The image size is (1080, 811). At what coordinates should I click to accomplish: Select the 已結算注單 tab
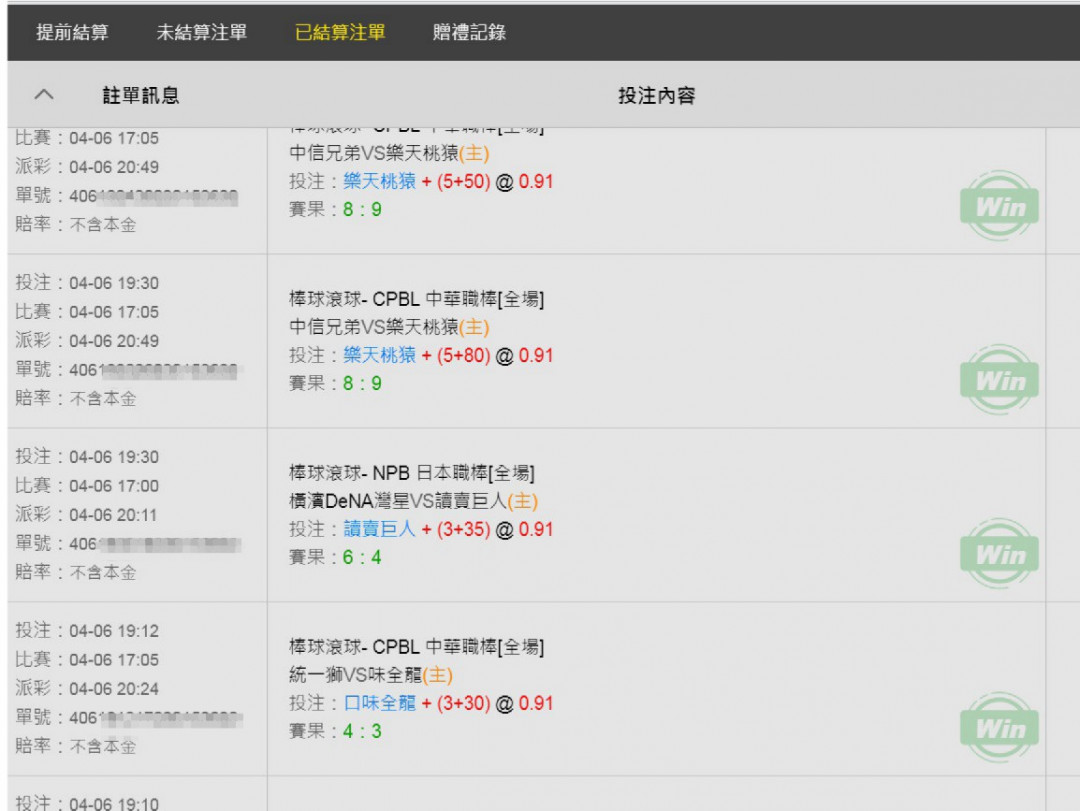click(340, 32)
